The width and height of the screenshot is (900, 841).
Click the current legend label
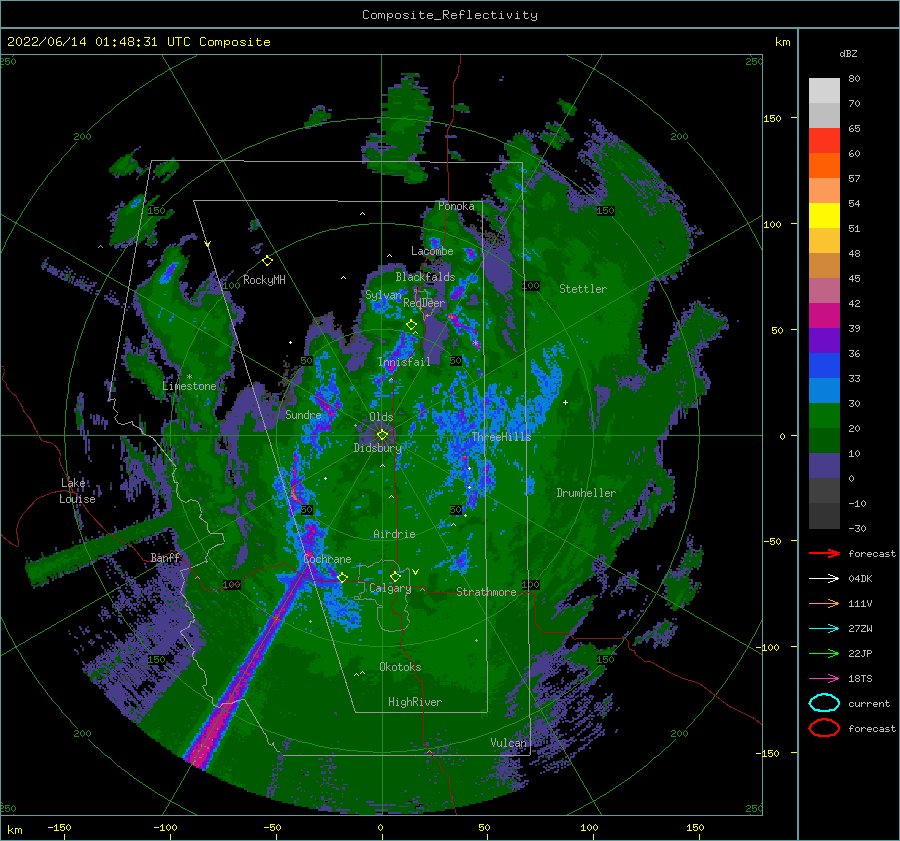[868, 704]
